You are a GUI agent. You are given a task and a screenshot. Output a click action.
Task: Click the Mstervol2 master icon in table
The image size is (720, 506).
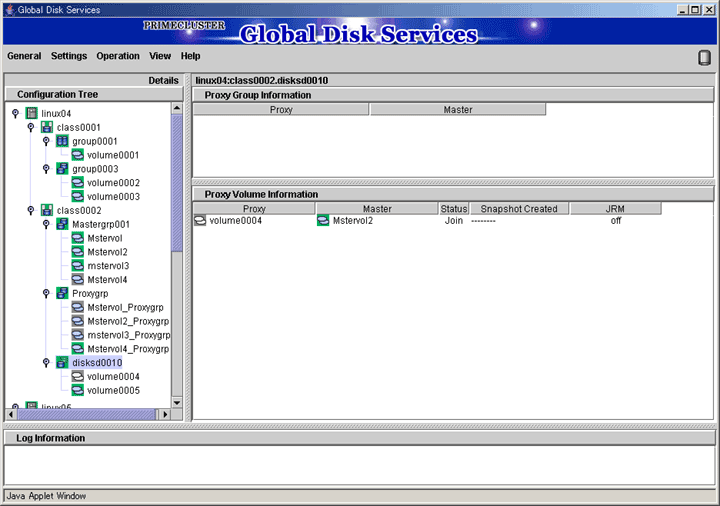point(323,220)
